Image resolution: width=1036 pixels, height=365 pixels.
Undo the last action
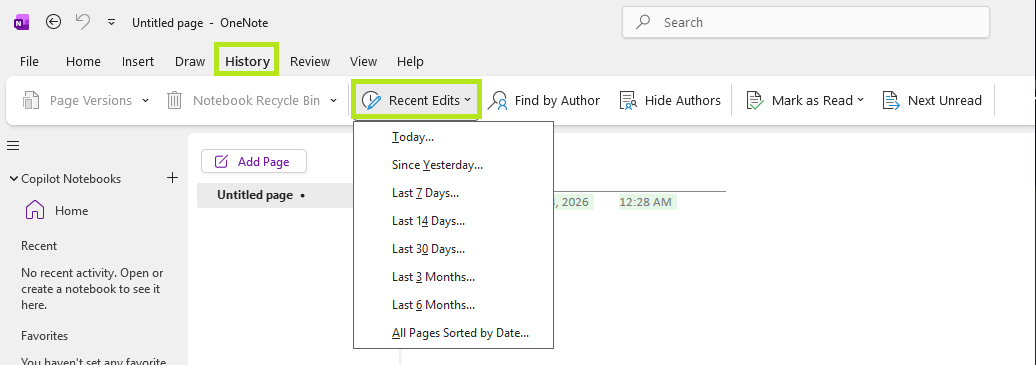pos(83,22)
